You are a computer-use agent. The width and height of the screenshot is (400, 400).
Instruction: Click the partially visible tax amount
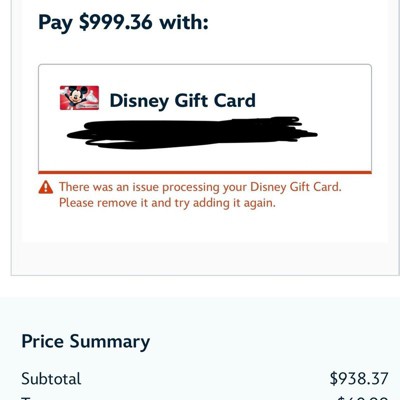[363, 398]
